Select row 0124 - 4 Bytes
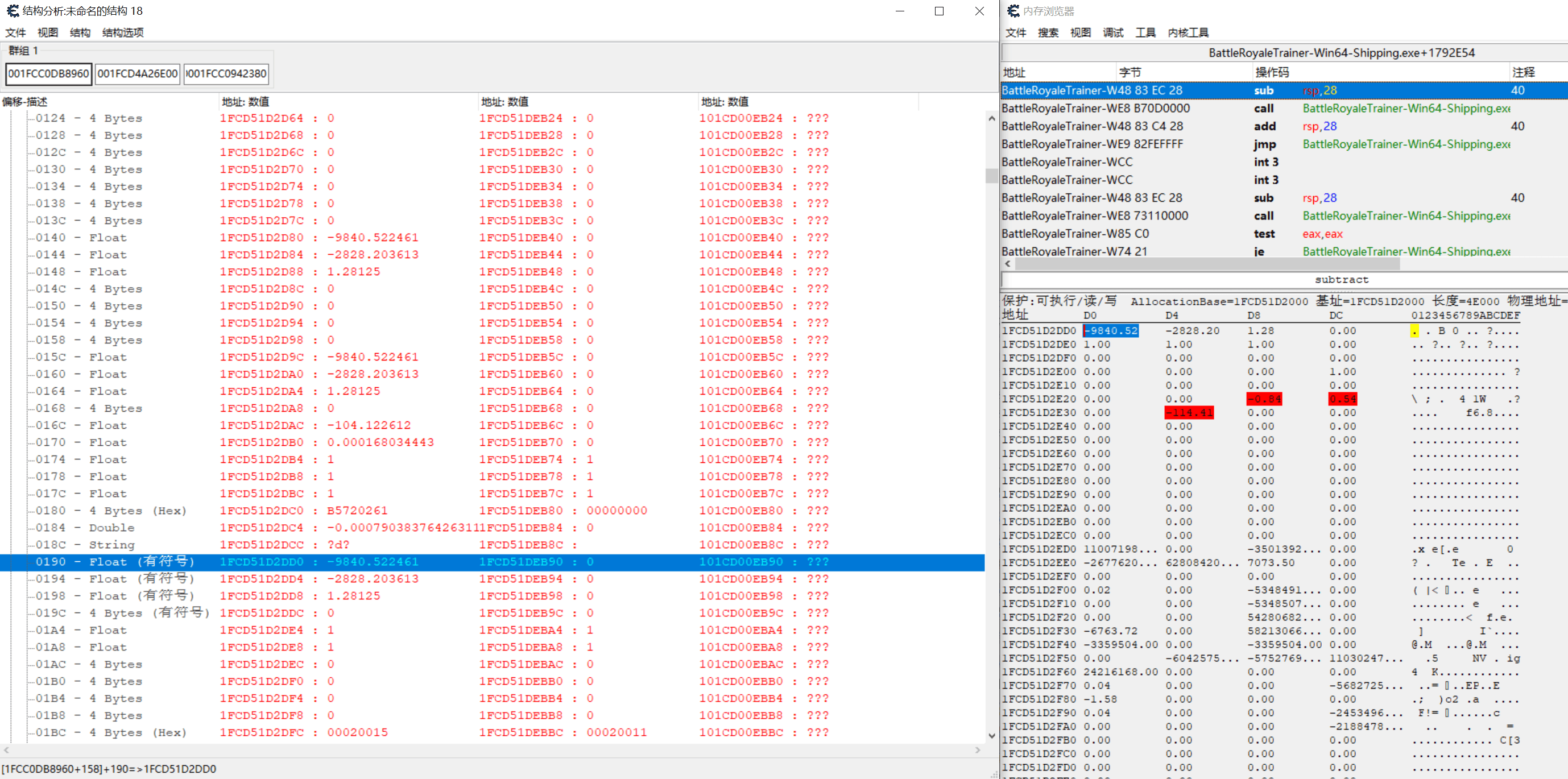The image size is (1568, 779). point(492,118)
